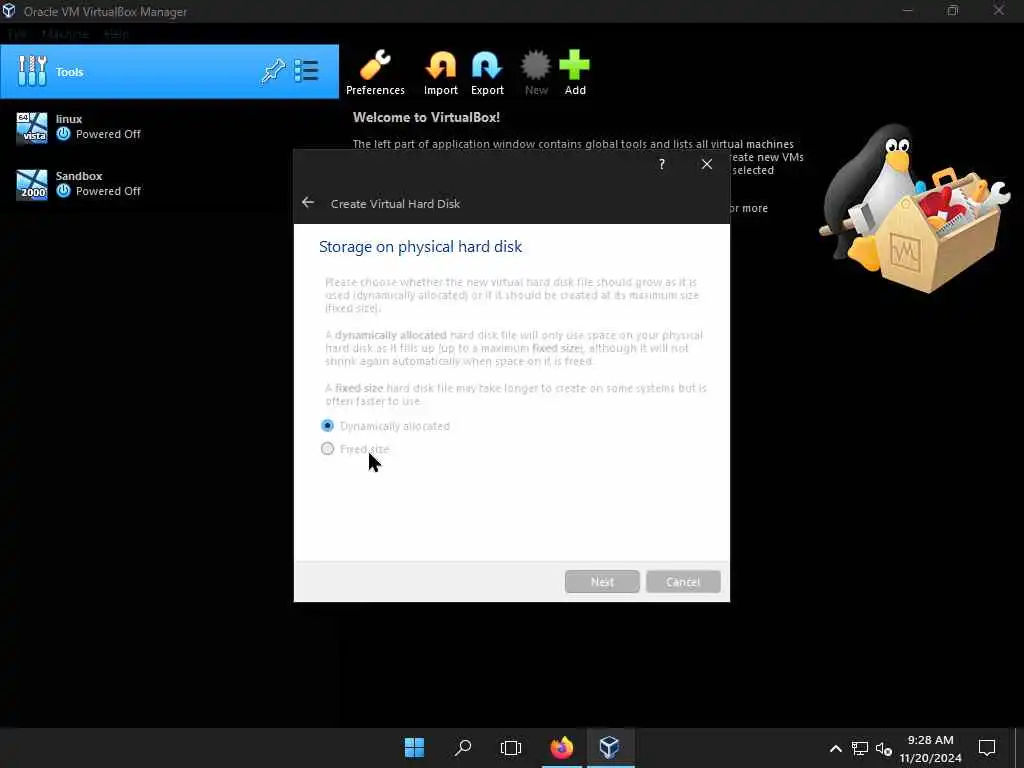Click the Sandbox VM 2000 icon

pos(32,184)
